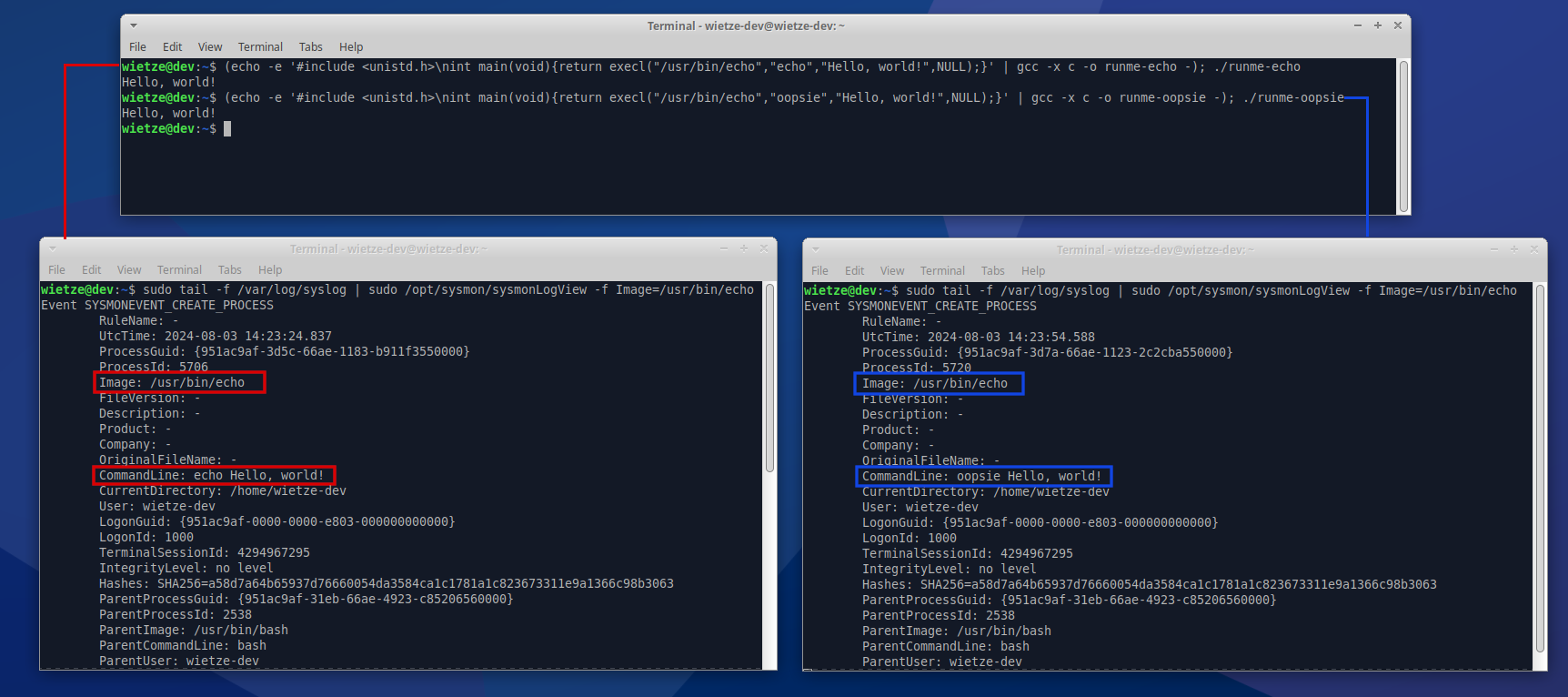Click 'Event SYSMONEVENT_CREATE_PROCESS' in left terminal
Image resolution: width=1568 pixels, height=697 pixels.
click(x=157, y=306)
